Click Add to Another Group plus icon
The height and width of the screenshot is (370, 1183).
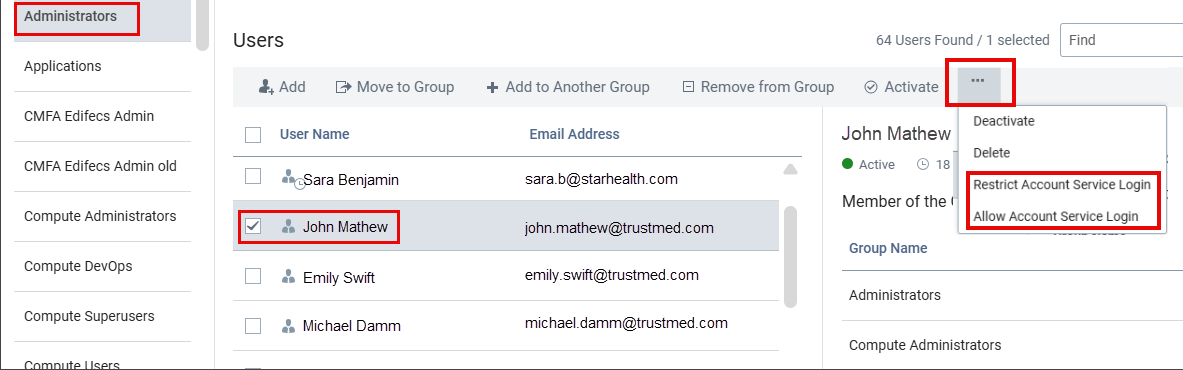point(492,88)
